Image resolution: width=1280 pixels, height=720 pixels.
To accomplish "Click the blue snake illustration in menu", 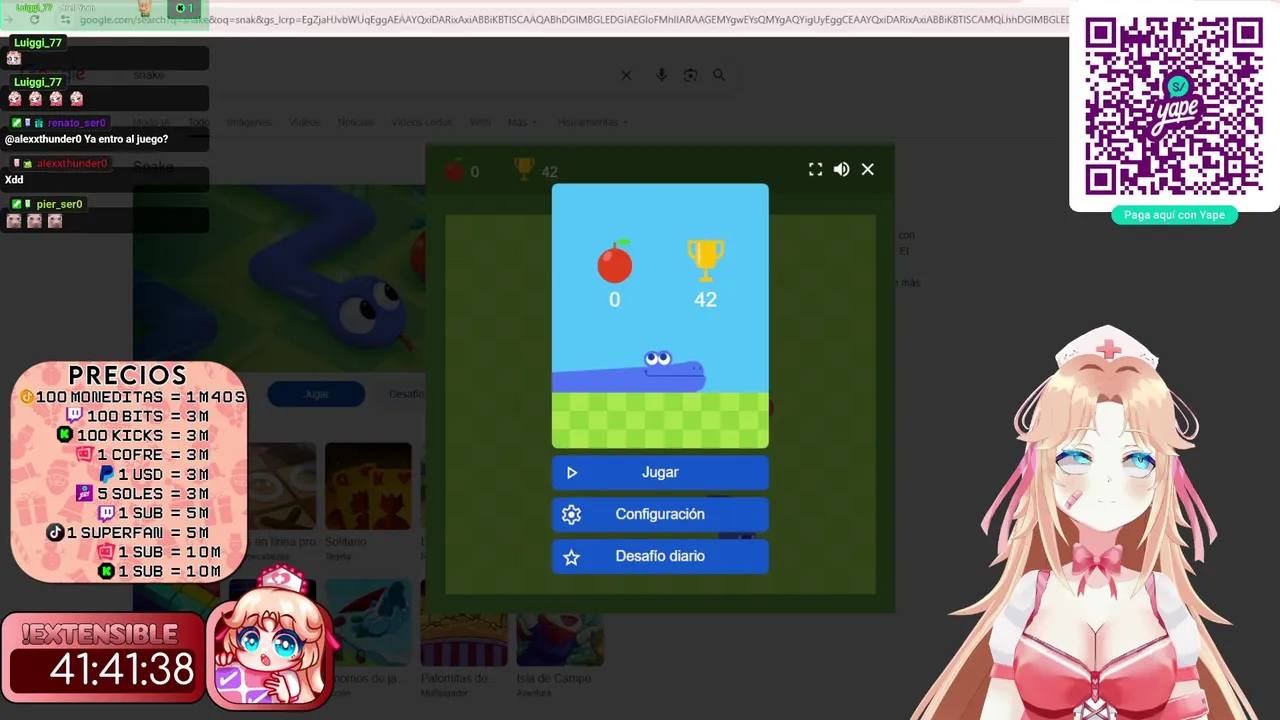I will click(628, 372).
